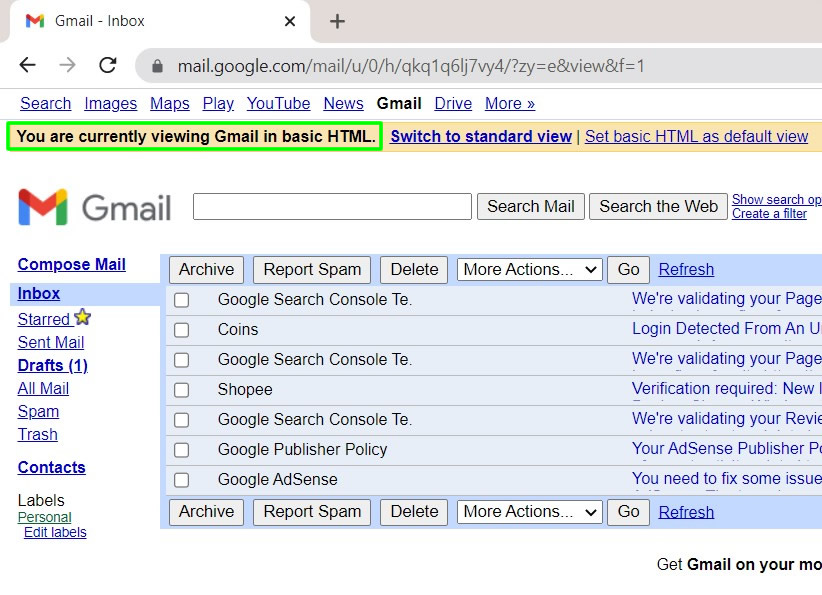Open News in the Google bar
822x595 pixels.
click(343, 104)
